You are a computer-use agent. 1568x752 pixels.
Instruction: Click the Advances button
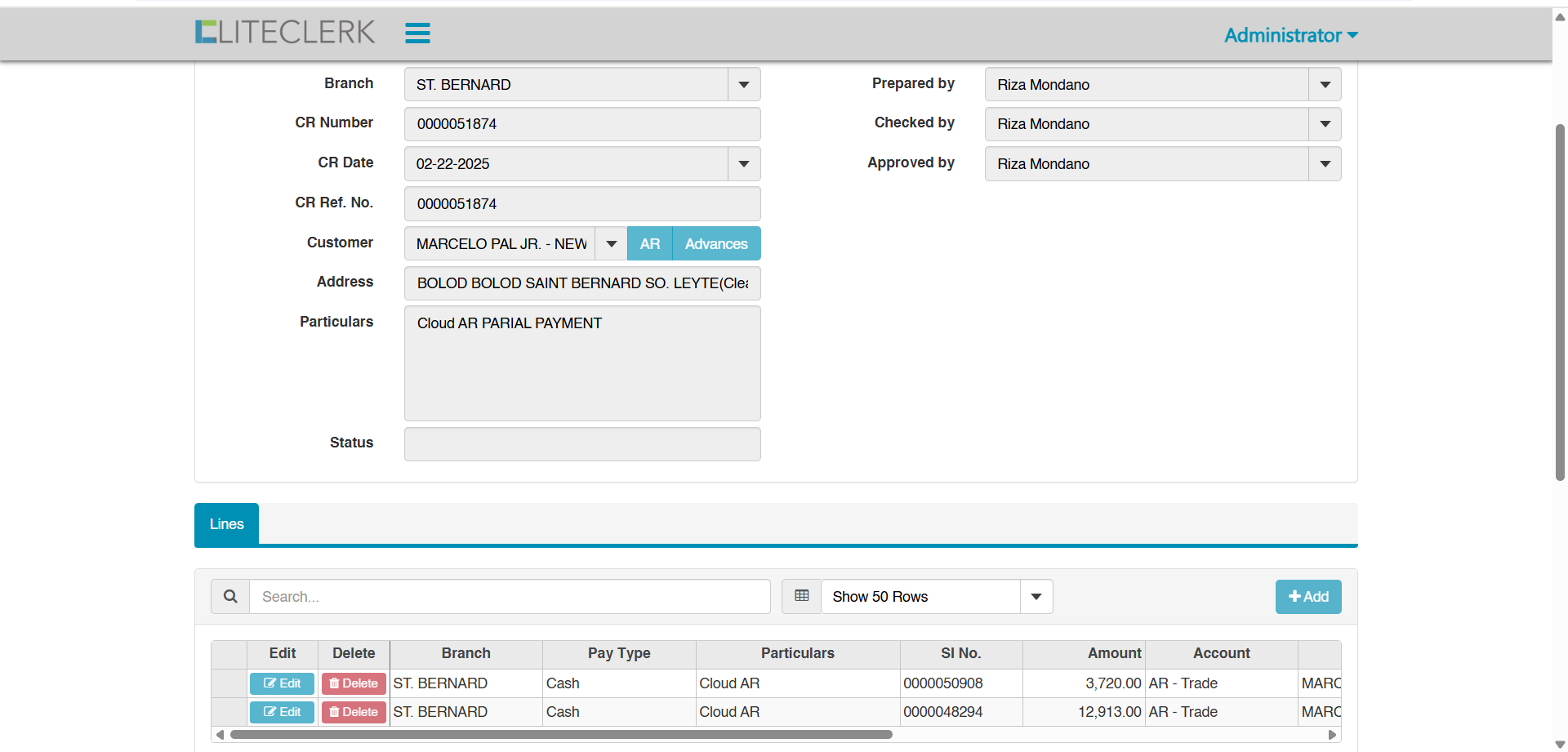tap(716, 244)
